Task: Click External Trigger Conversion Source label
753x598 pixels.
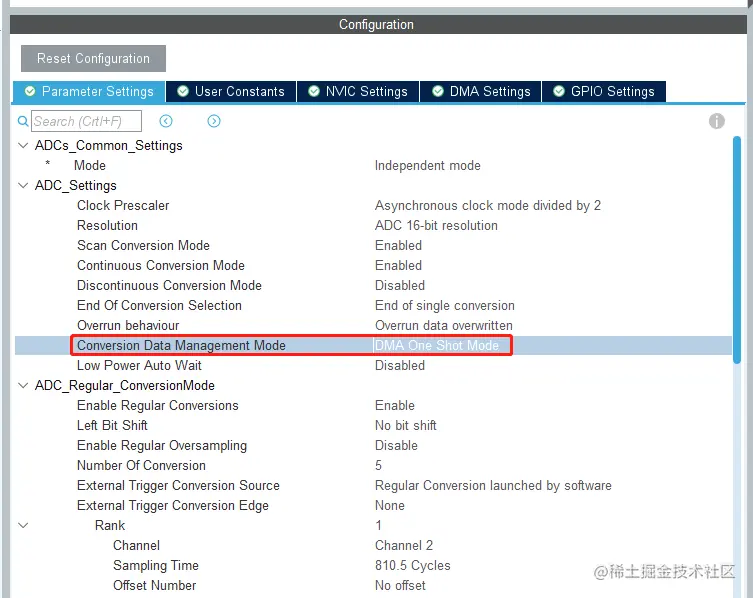Action: (x=178, y=486)
